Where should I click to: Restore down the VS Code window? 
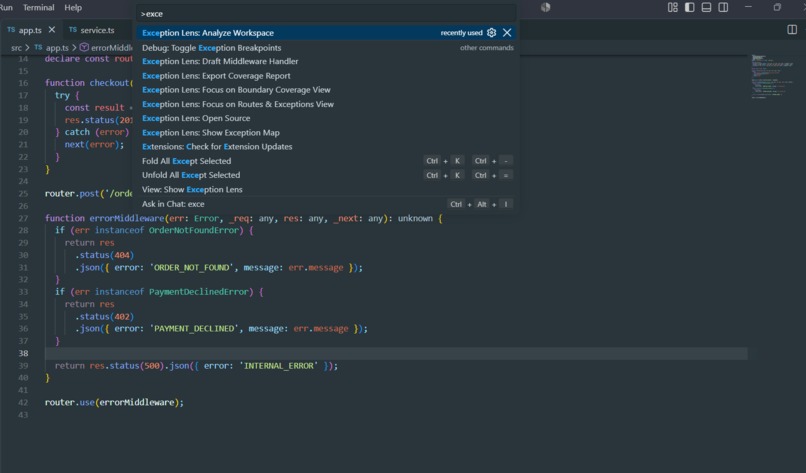click(x=777, y=7)
